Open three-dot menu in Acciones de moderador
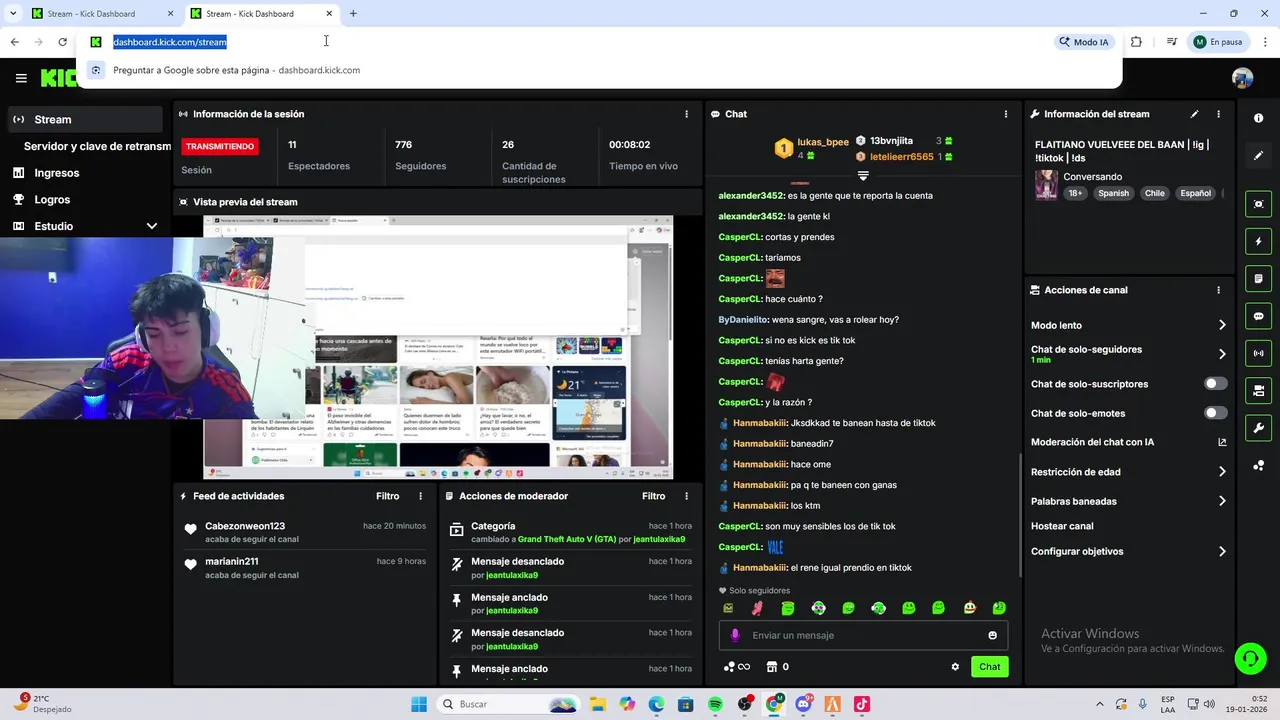Screen dimensions: 1280x720 click(x=686, y=496)
